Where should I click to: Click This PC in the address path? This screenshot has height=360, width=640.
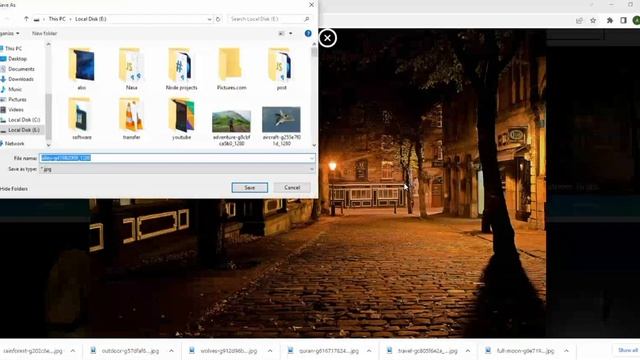[x=57, y=19]
